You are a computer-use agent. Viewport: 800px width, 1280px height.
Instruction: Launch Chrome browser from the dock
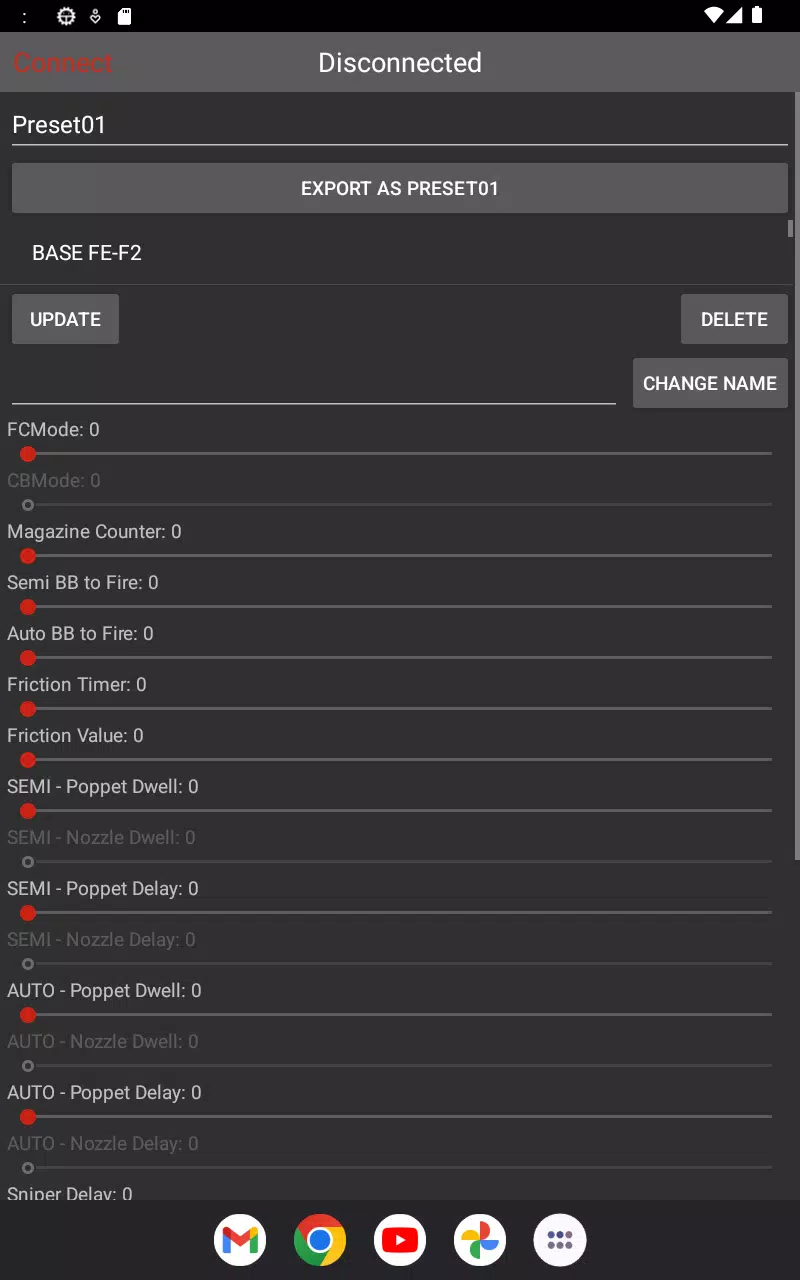pyautogui.click(x=320, y=1240)
